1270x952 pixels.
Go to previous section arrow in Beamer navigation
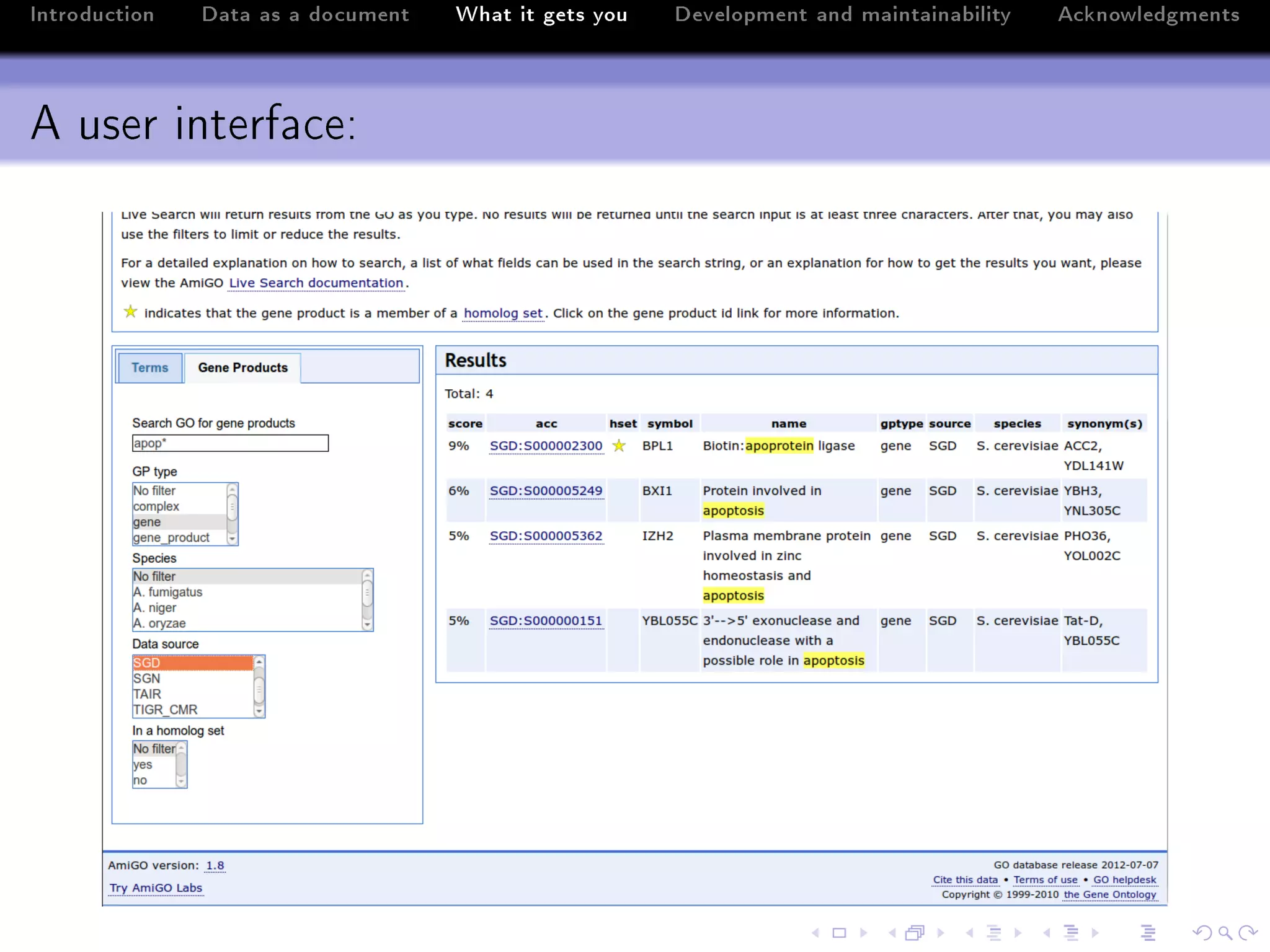pyautogui.click(x=1047, y=932)
